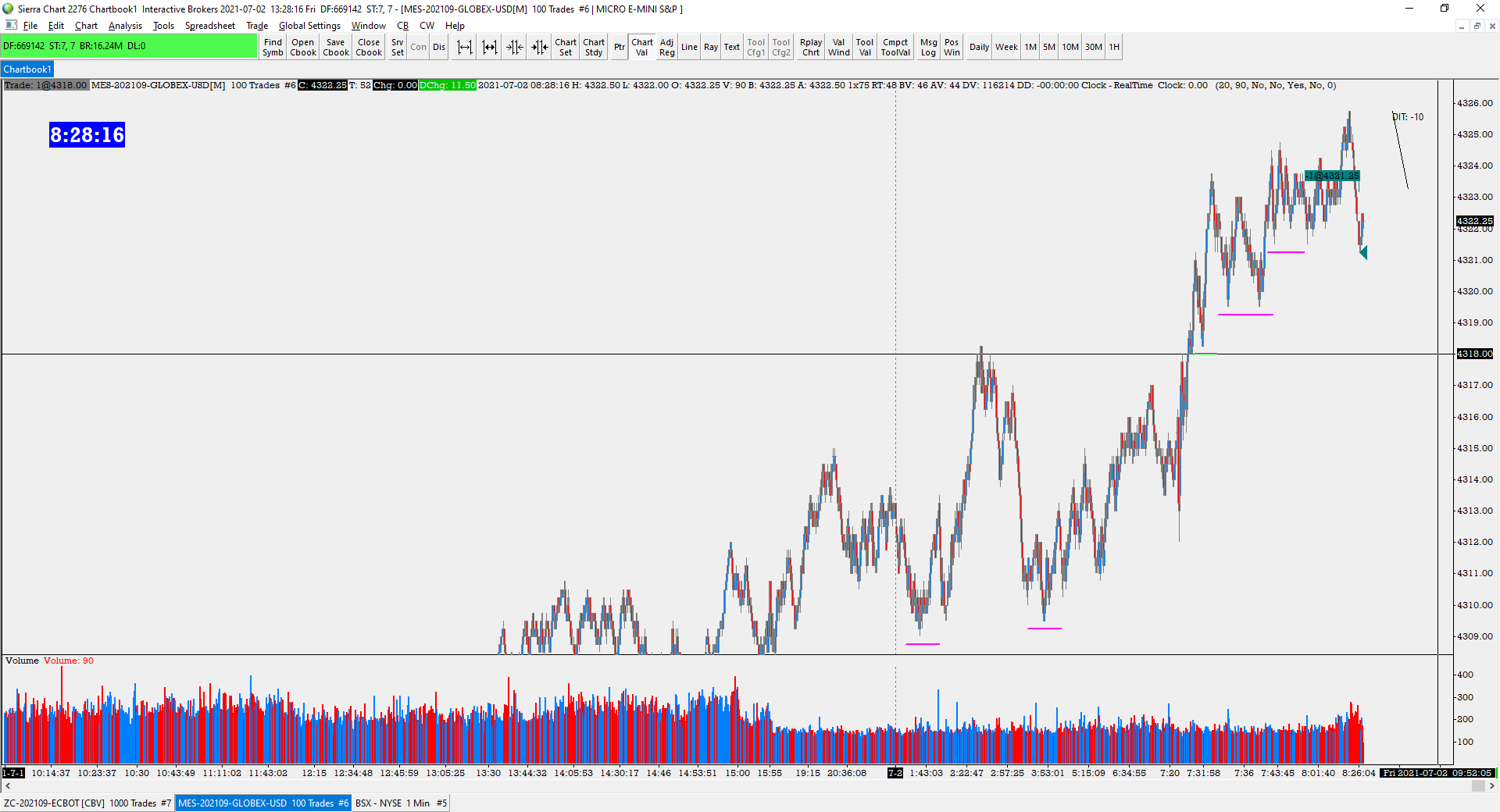Toggle Compact Tool Values window
Viewport: 1500px width, 812px height.
click(x=895, y=48)
